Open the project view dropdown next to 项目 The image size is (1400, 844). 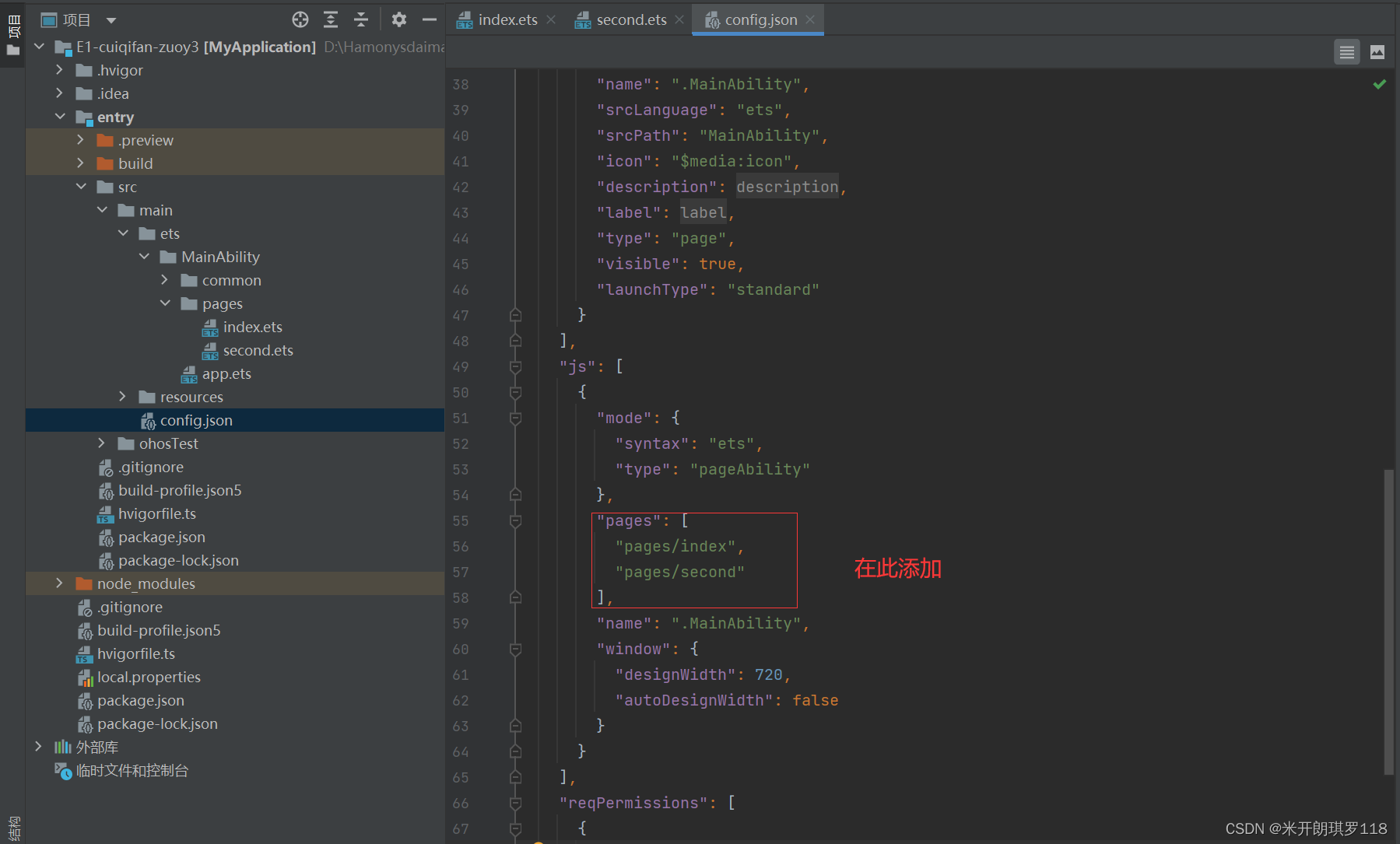111,20
